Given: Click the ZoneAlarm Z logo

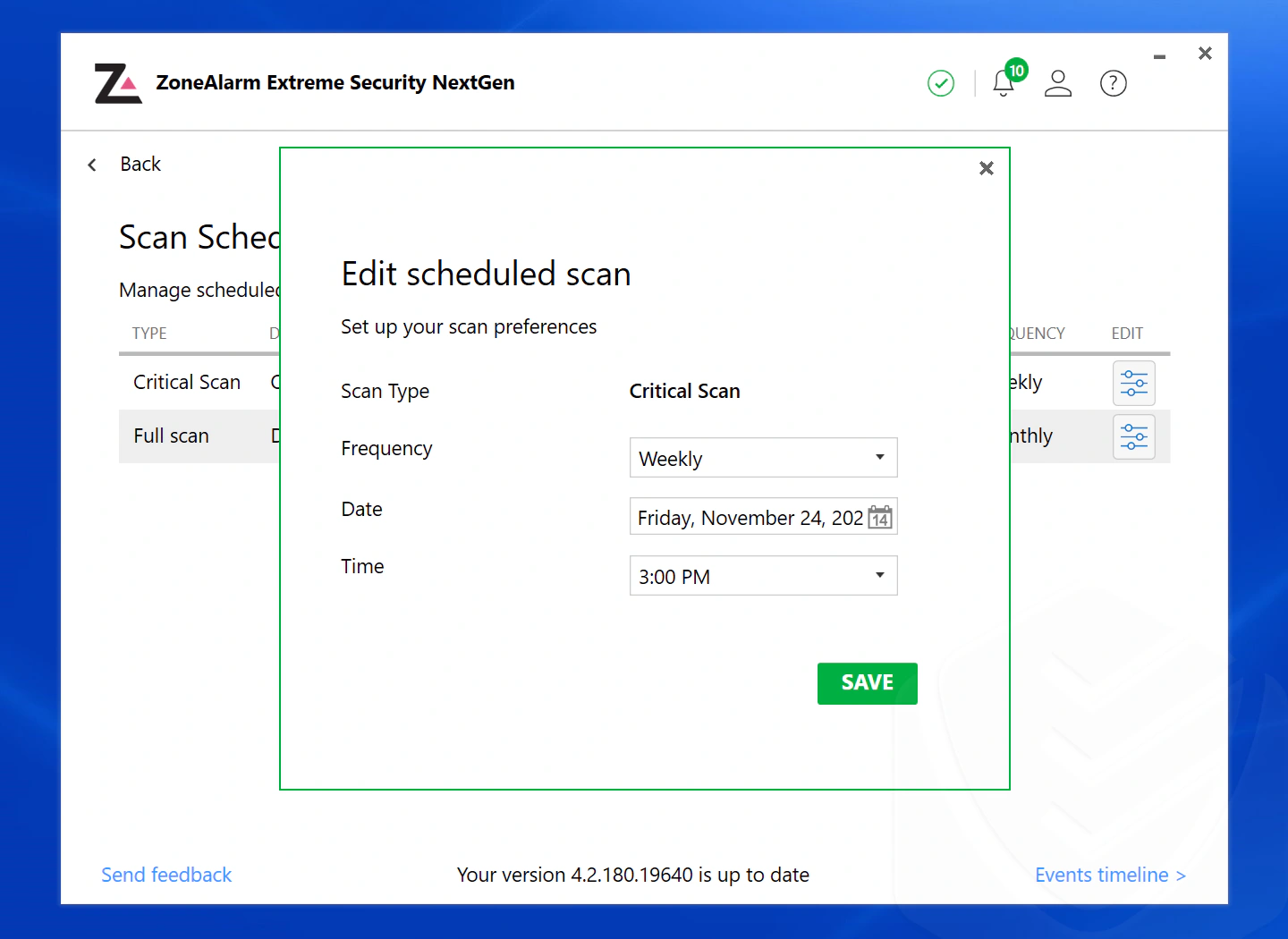Looking at the screenshot, I should [x=118, y=83].
